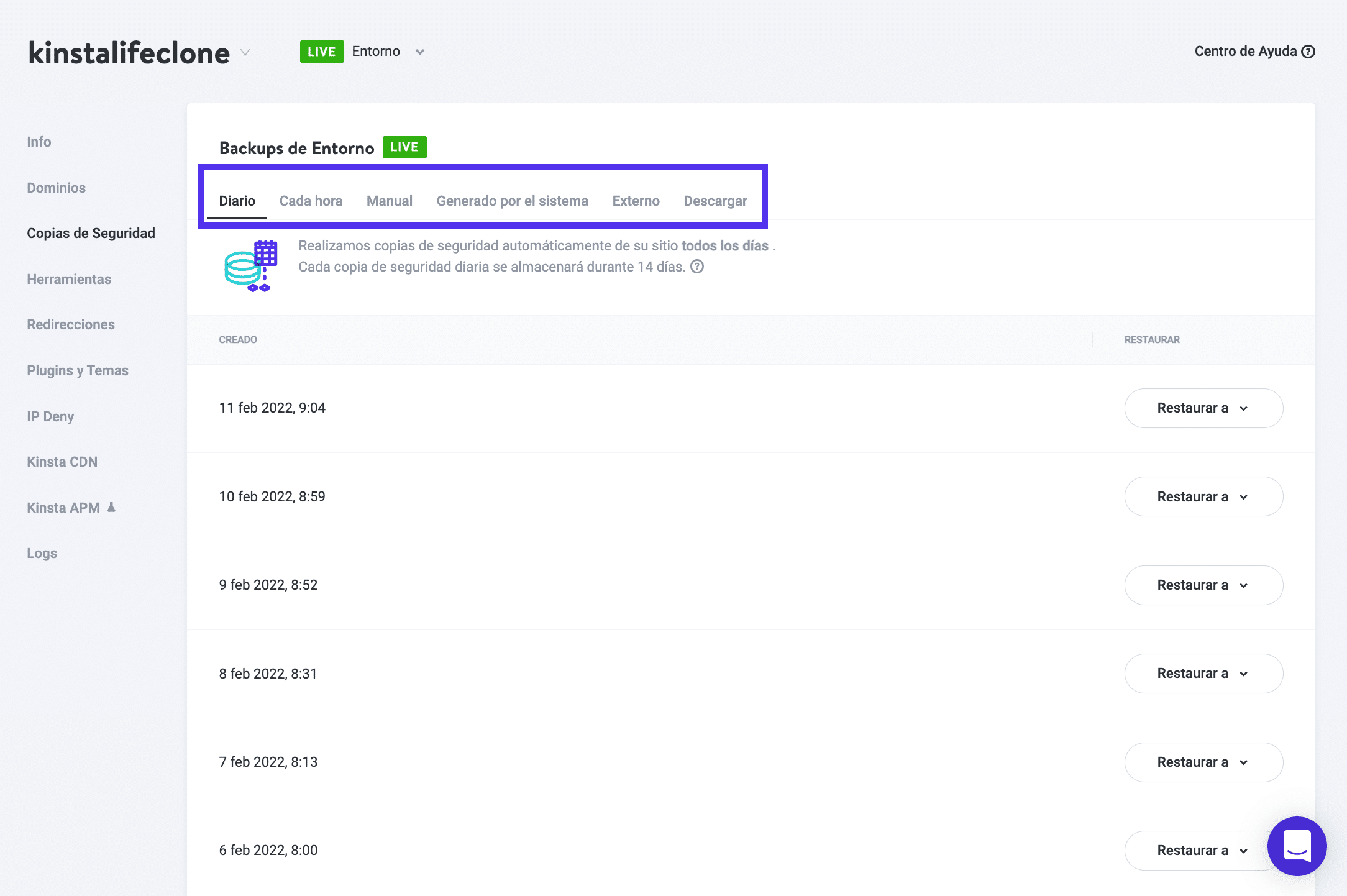The width and height of the screenshot is (1347, 896).
Task: Open the Kinsta CDN sidebar page
Action: [x=62, y=462]
